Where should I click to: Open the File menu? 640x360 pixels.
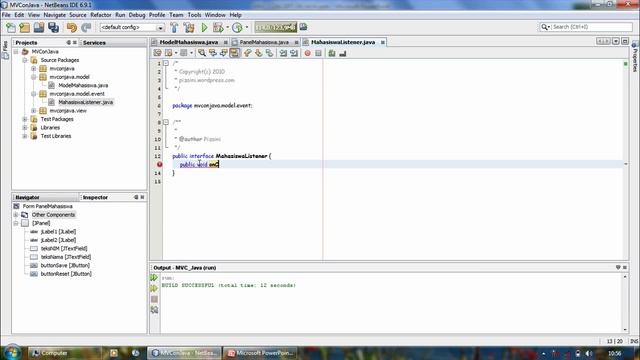click(6, 15)
